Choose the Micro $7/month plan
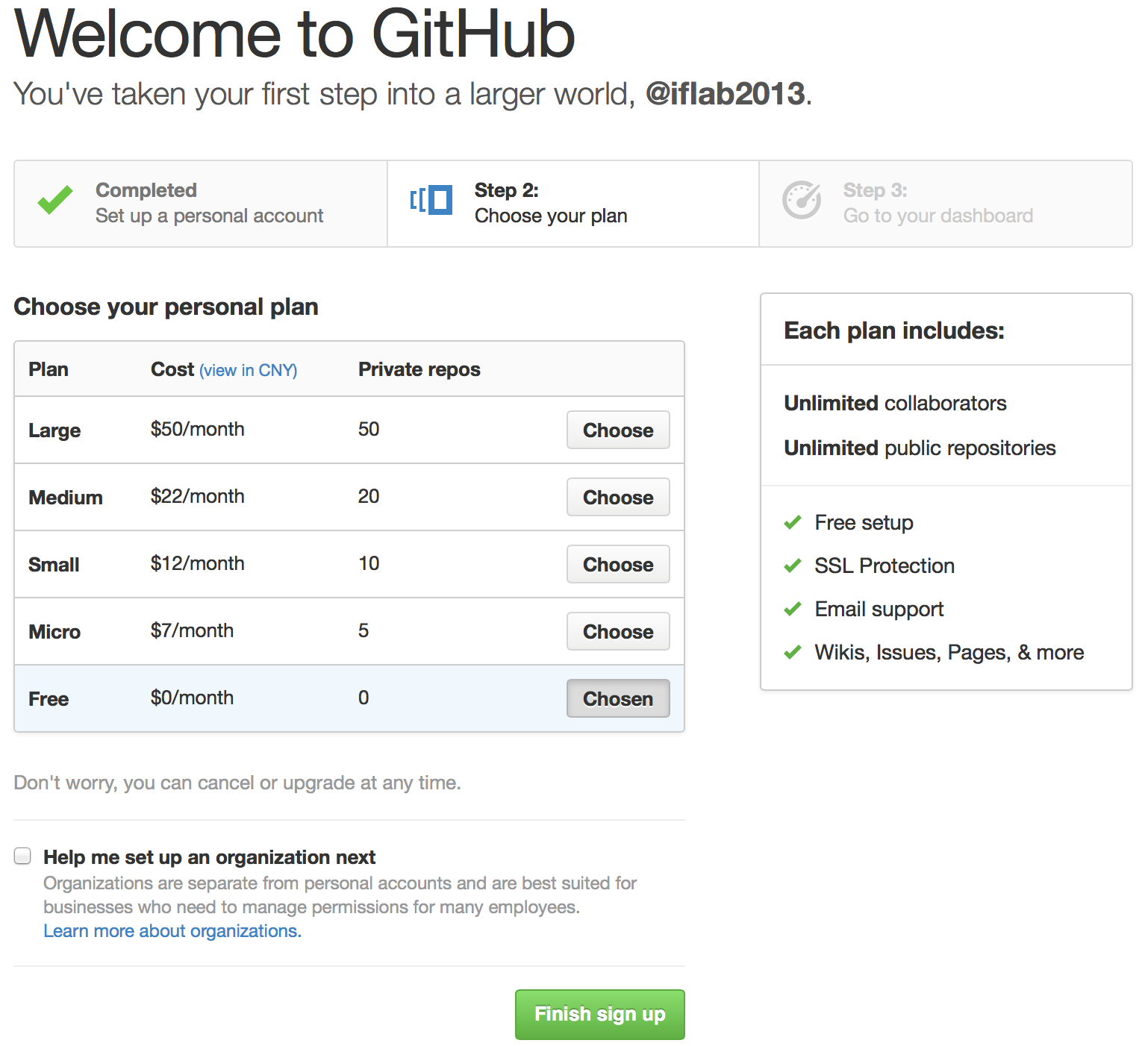 (x=618, y=631)
